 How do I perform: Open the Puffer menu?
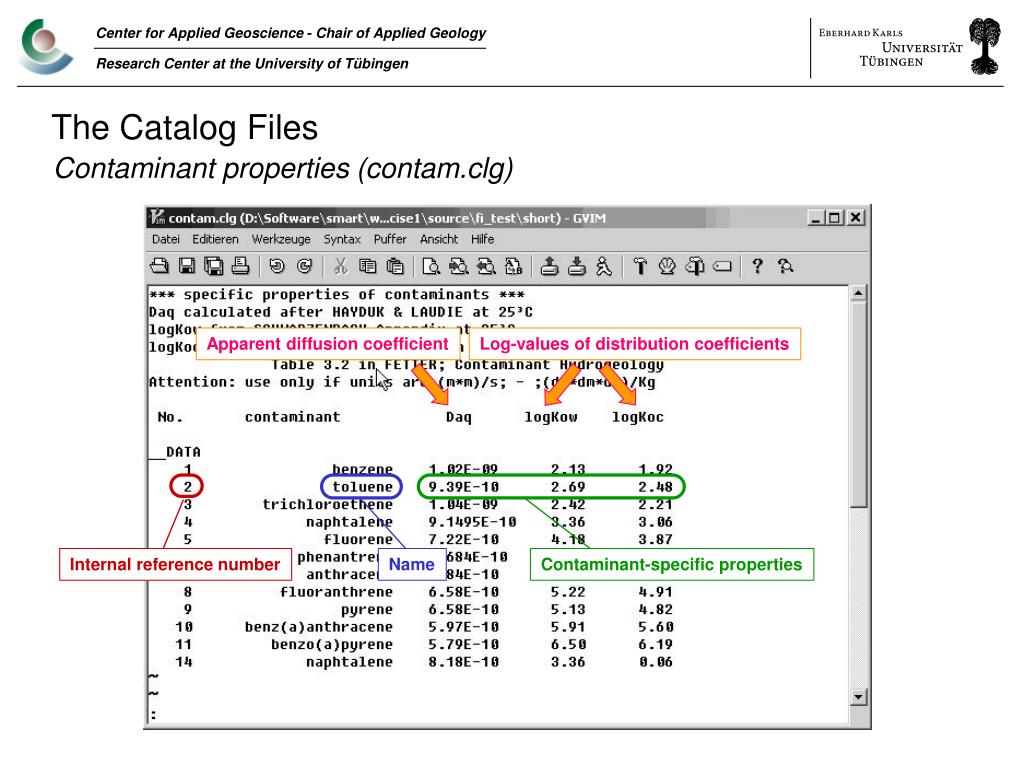(x=390, y=239)
